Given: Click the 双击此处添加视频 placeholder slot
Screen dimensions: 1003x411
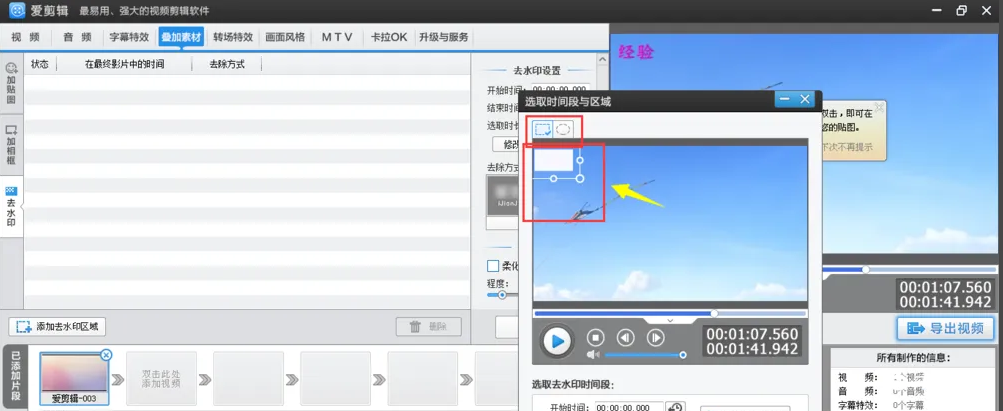Looking at the screenshot, I should coord(160,377).
